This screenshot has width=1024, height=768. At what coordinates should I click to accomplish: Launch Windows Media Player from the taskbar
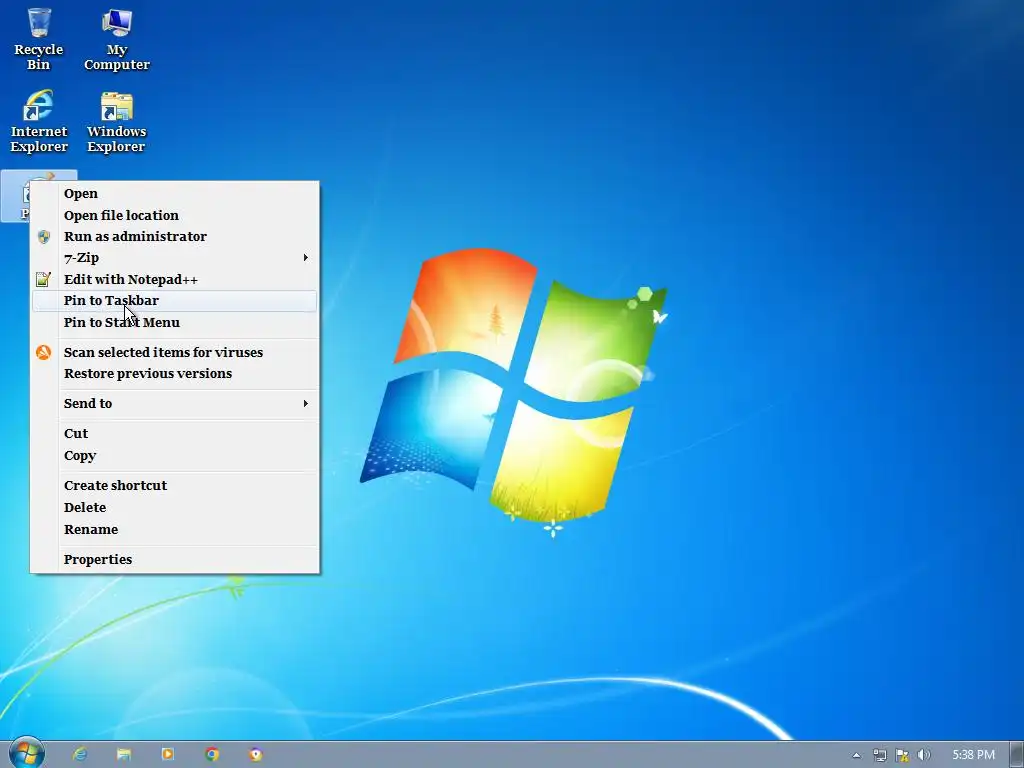[x=168, y=754]
